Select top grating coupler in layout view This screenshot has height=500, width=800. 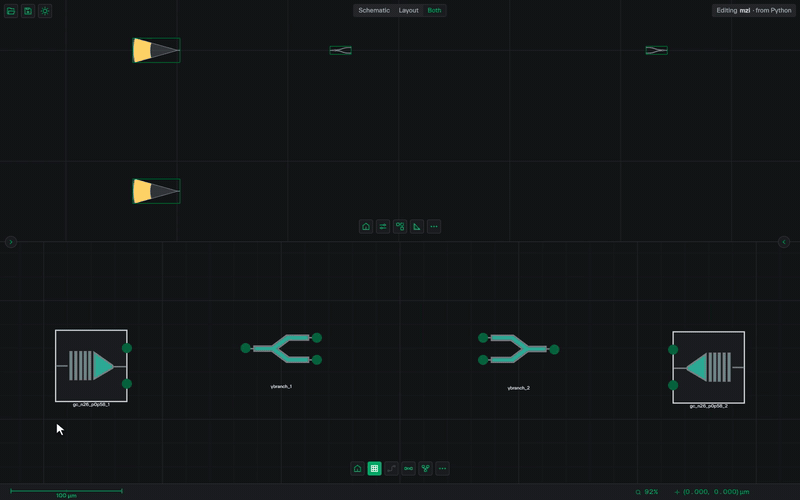coord(156,51)
